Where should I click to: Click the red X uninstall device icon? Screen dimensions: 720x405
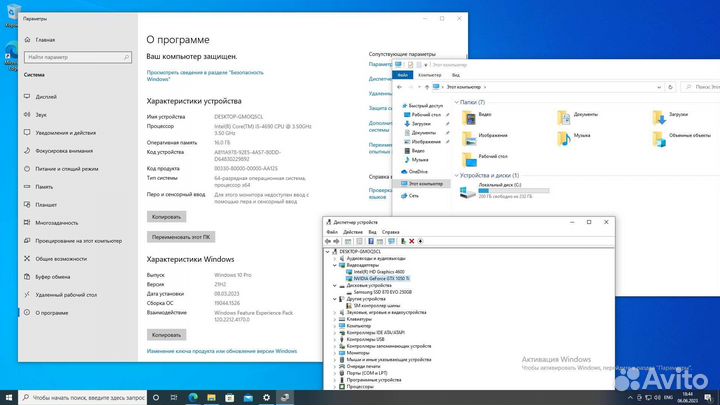pos(412,241)
